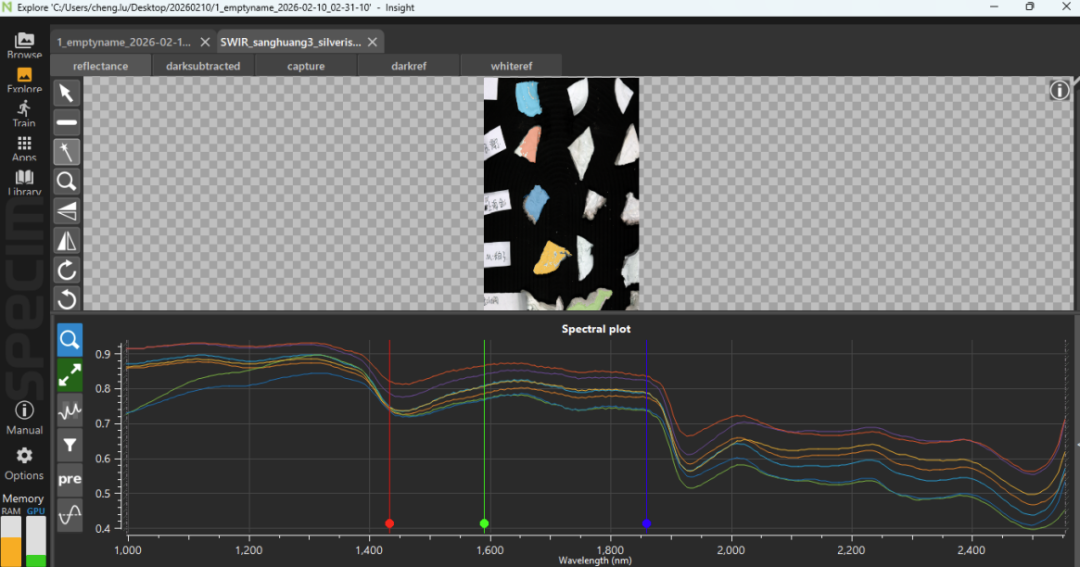Close the SWIR_sanghuang3 file tab
The height and width of the screenshot is (567, 1080).
[x=373, y=42]
